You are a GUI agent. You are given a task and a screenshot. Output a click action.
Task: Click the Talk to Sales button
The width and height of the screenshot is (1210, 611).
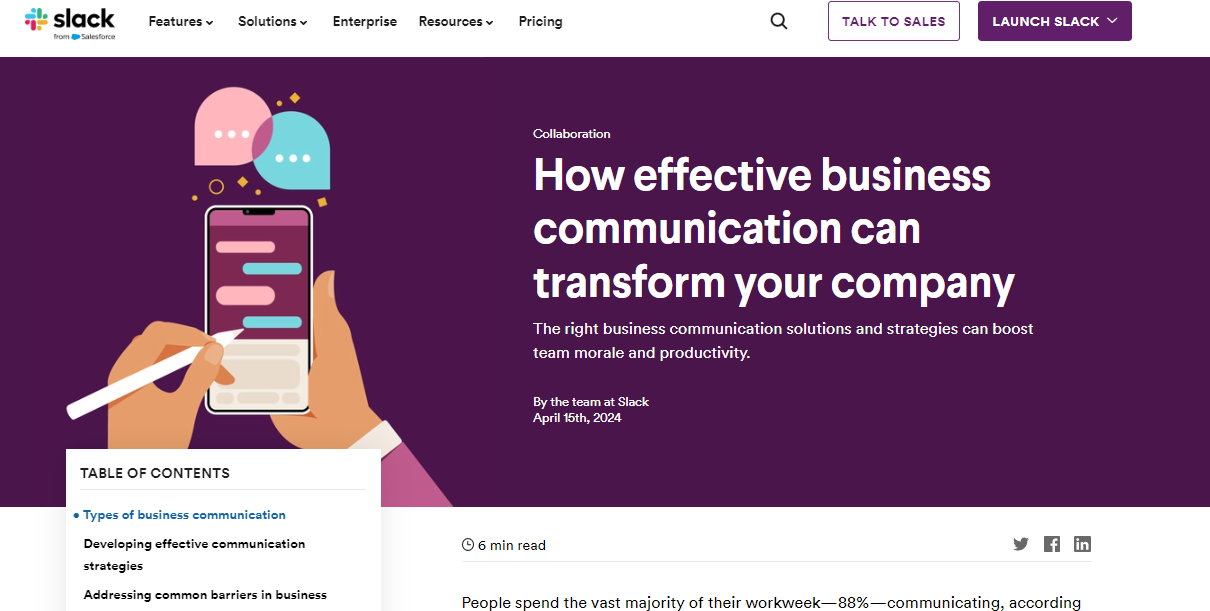point(894,21)
